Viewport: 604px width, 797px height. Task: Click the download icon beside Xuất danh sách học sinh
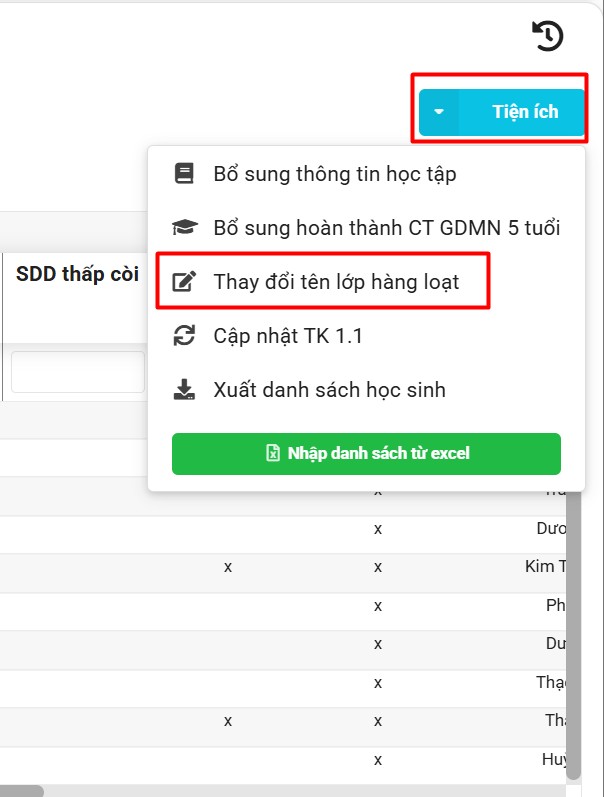tap(184, 390)
